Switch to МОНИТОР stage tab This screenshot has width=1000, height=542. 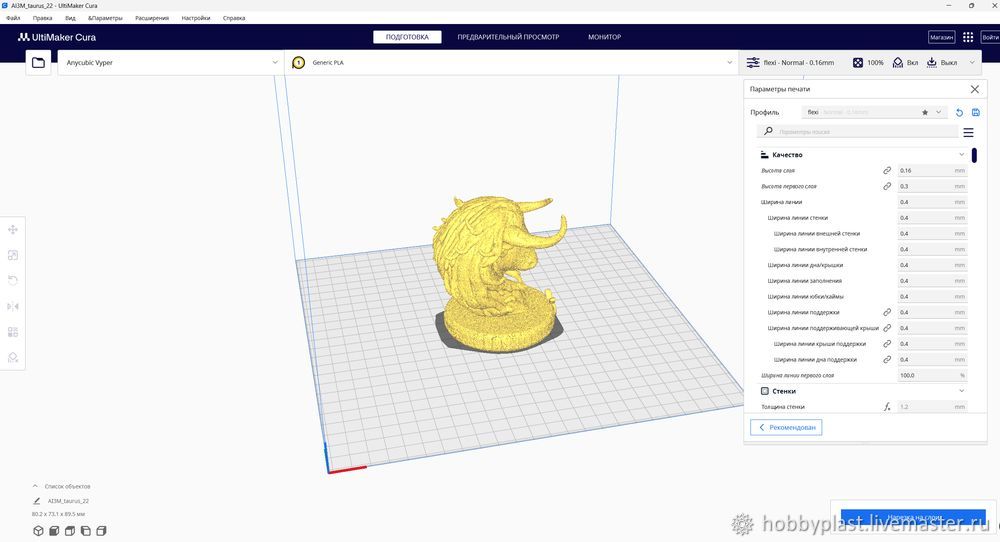pyautogui.click(x=605, y=37)
